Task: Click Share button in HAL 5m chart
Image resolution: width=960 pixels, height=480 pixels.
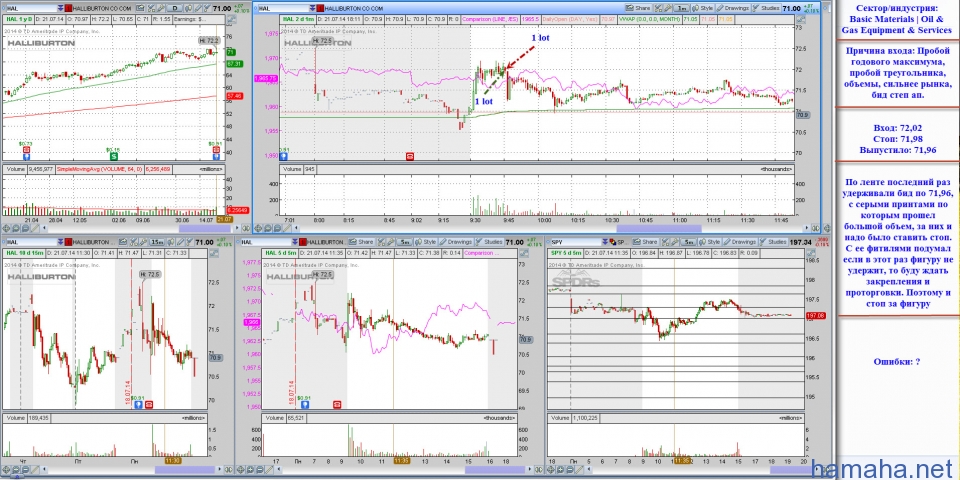Action: [361, 242]
